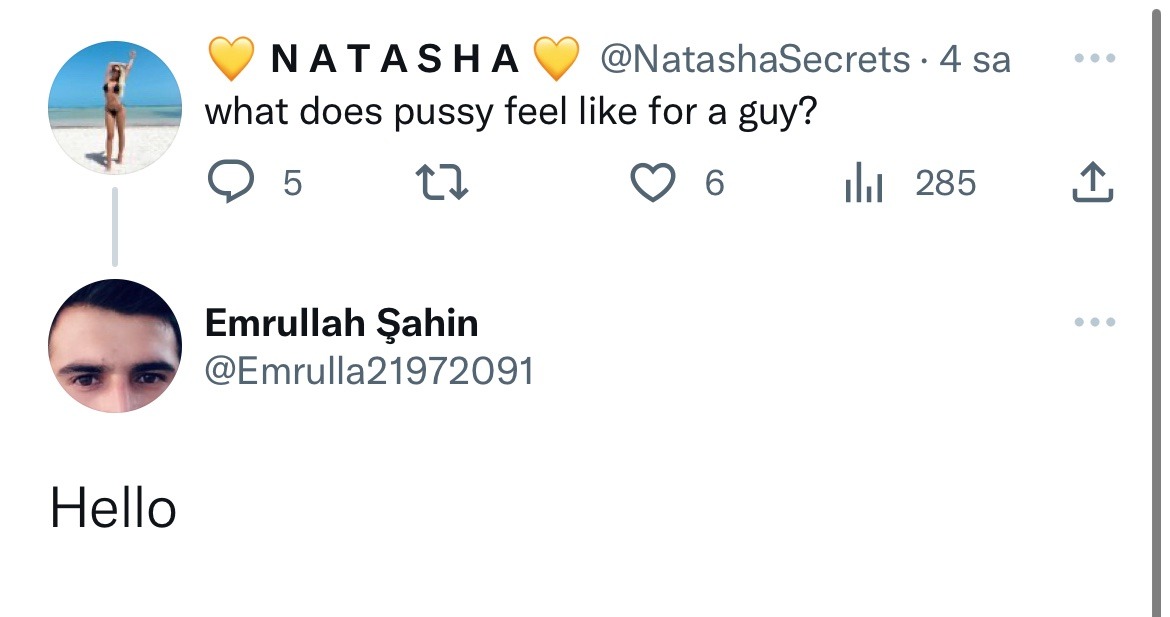This screenshot has width=1170, height=617.
Task: Click the @NatashaSecrets handle
Action: coord(754,60)
